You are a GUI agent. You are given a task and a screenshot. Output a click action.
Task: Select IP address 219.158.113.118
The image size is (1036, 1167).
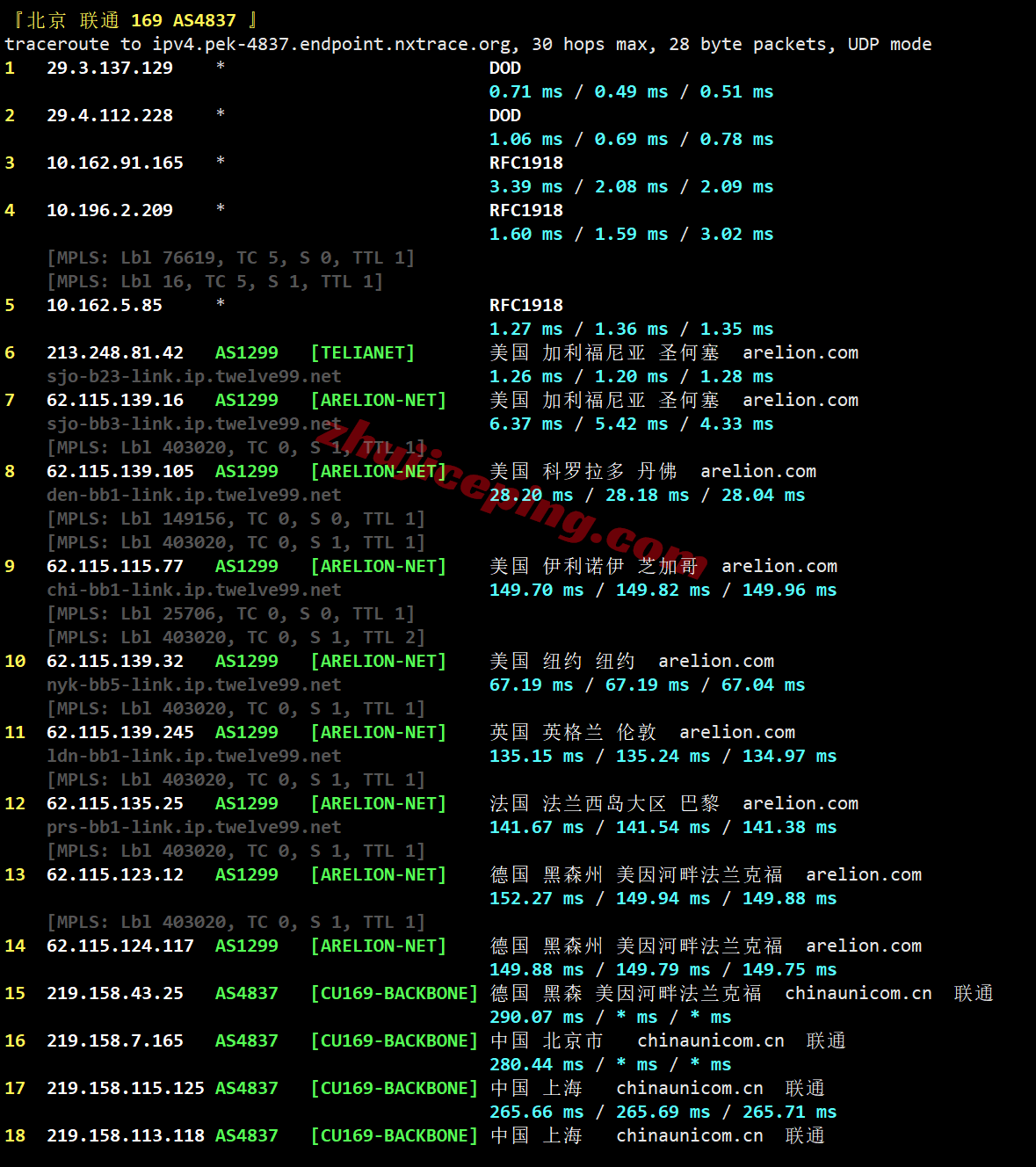[x=126, y=1135]
